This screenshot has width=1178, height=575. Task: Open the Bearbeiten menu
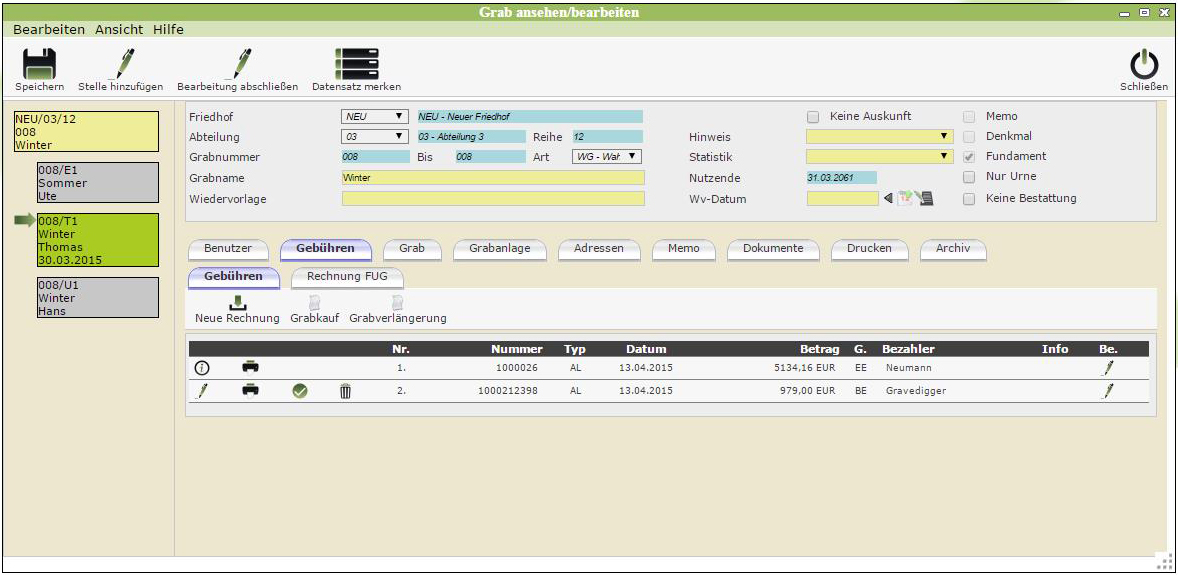pyautogui.click(x=49, y=30)
